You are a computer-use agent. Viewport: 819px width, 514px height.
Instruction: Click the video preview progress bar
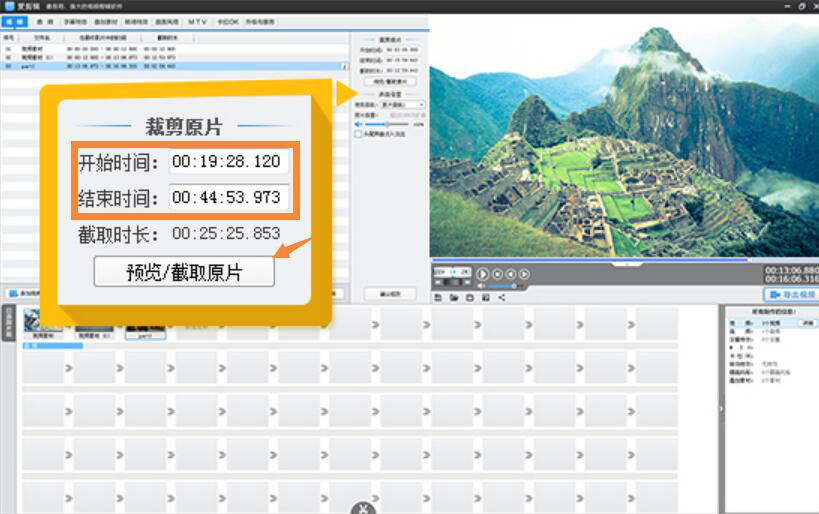pos(590,260)
